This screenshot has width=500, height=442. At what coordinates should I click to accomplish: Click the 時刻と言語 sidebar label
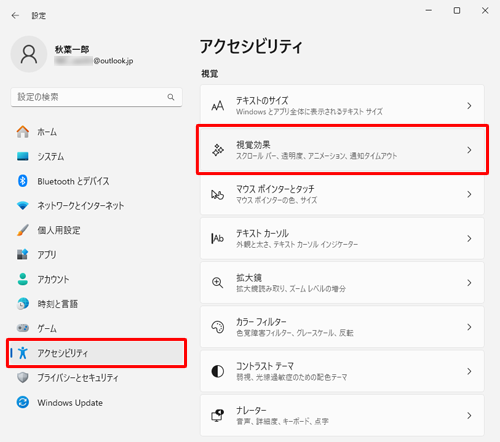(x=58, y=304)
